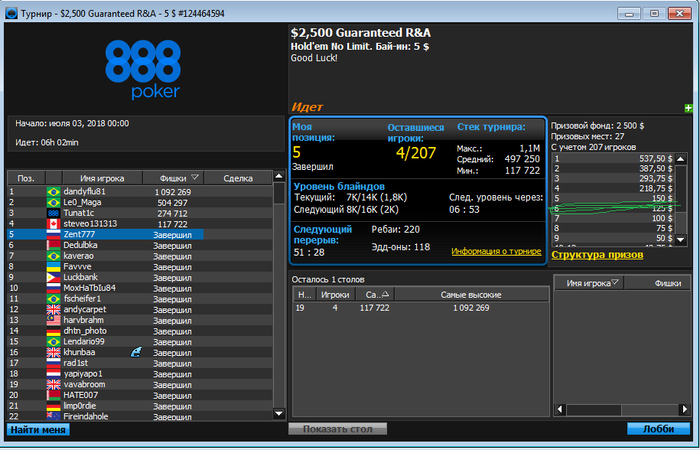Click the UK flag next to andycarpet

pyautogui.click(x=54, y=310)
